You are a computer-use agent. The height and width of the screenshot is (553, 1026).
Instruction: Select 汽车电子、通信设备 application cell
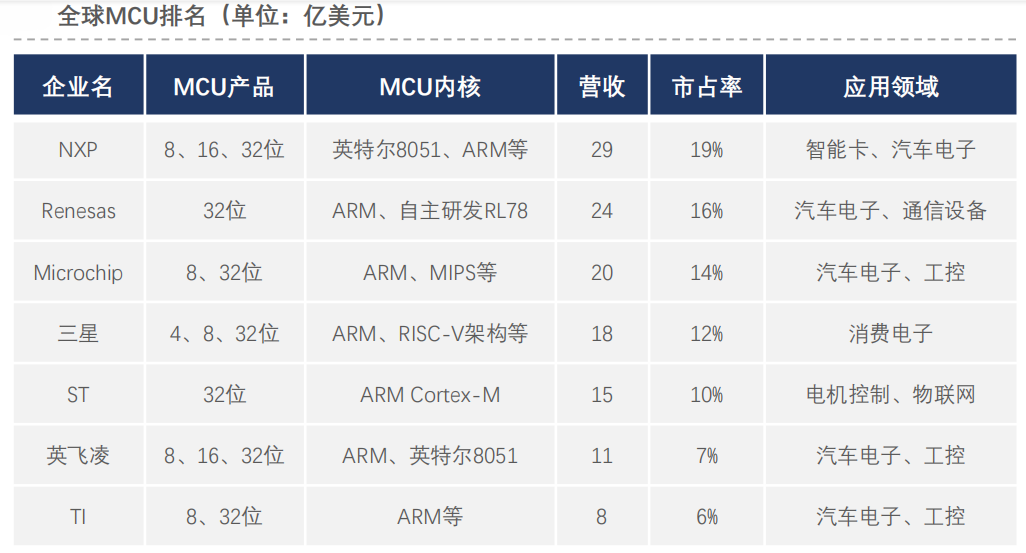point(891,211)
